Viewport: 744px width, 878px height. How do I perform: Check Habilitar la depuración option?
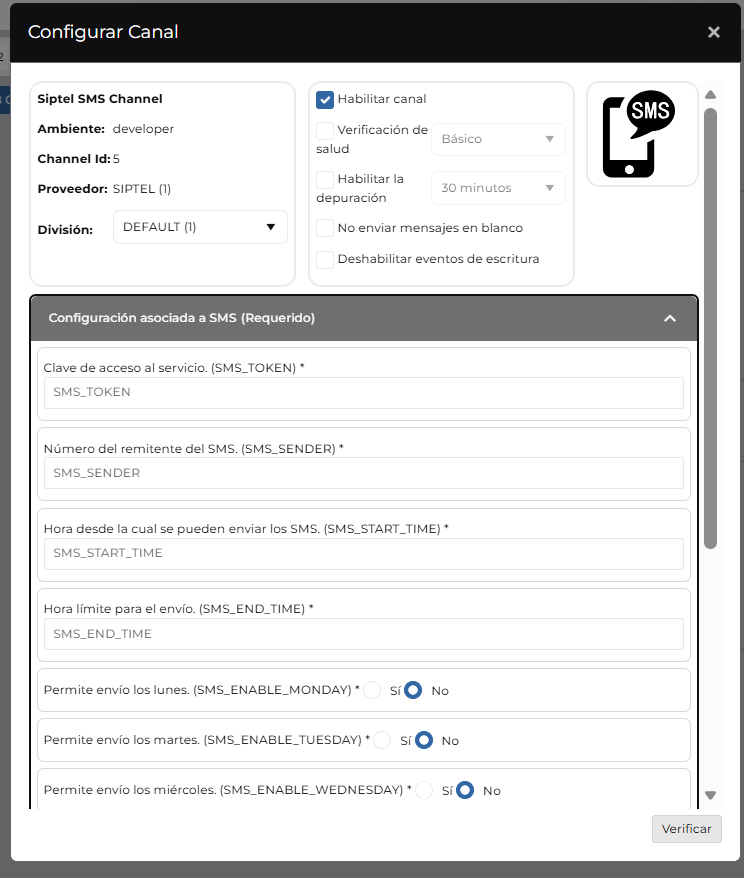click(x=325, y=180)
